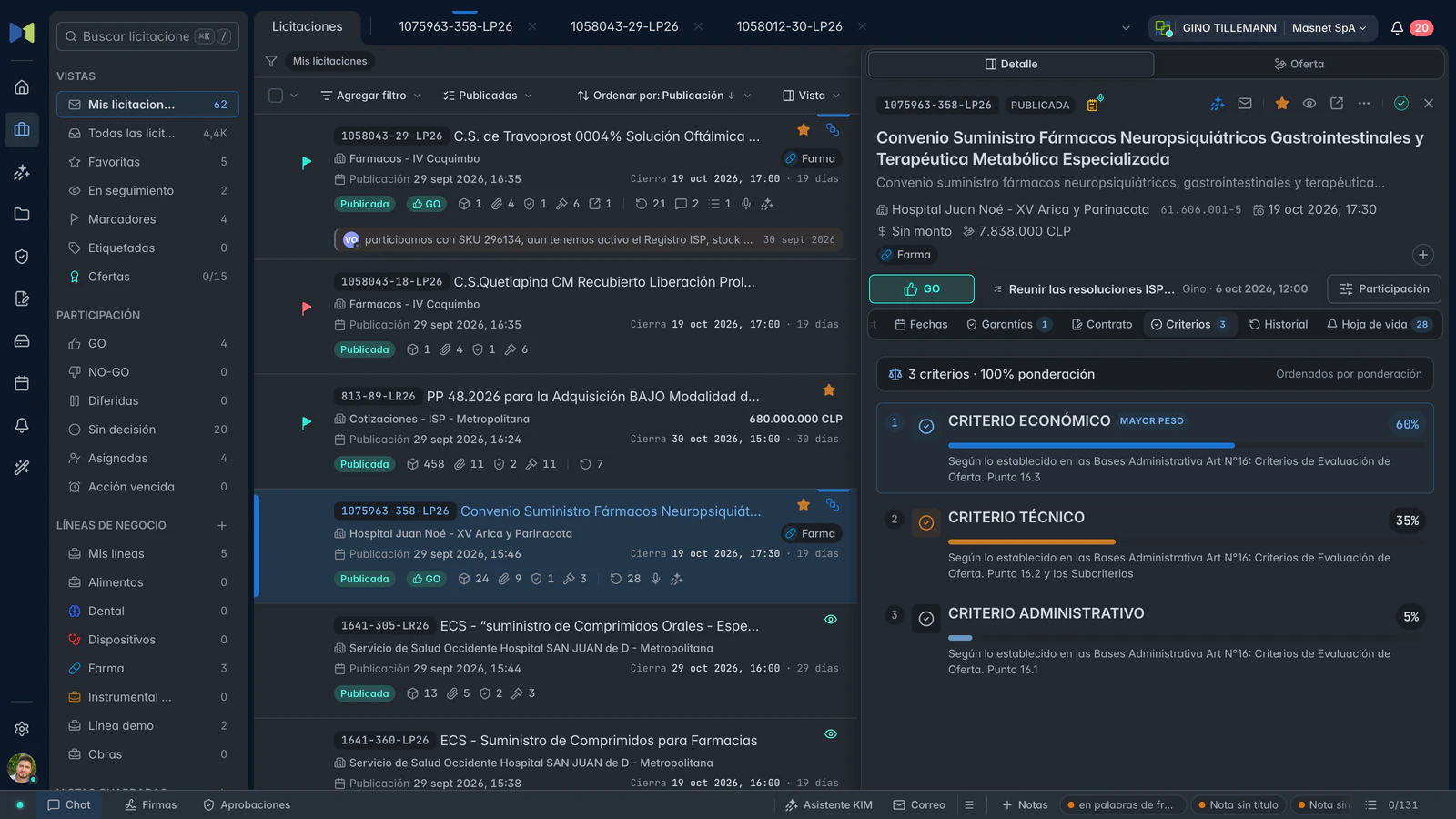Click the linked items icon on 1075963-358-LP26 row

coord(833,504)
